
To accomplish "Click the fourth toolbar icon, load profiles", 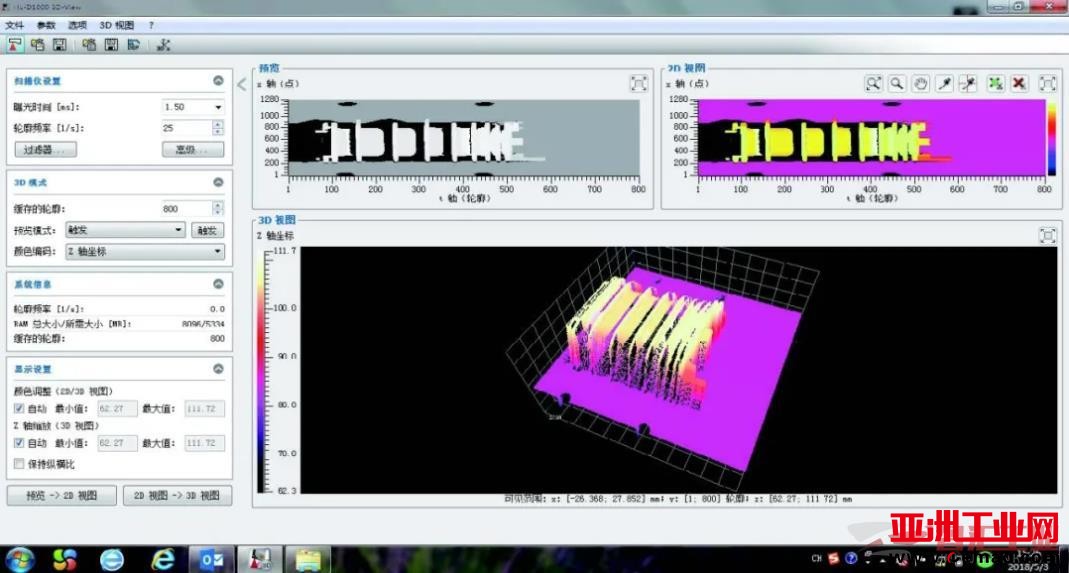I will (89, 45).
